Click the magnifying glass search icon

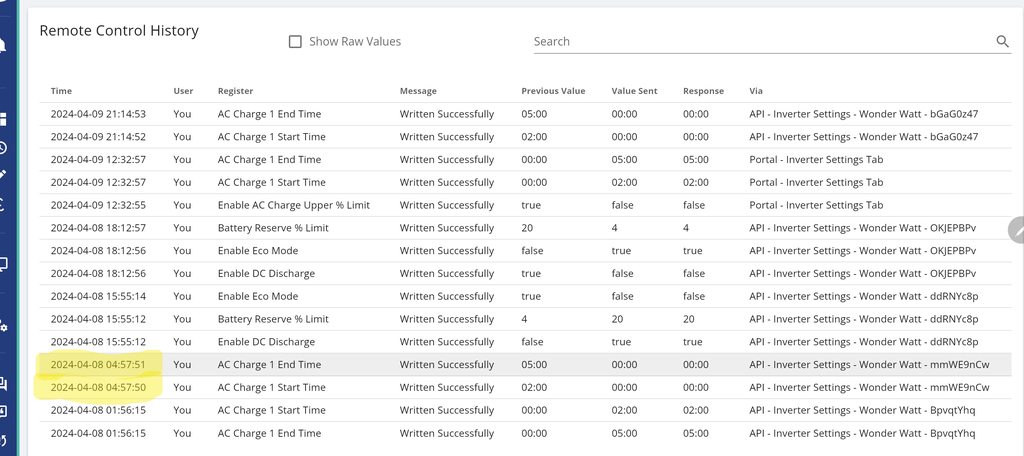click(1002, 41)
